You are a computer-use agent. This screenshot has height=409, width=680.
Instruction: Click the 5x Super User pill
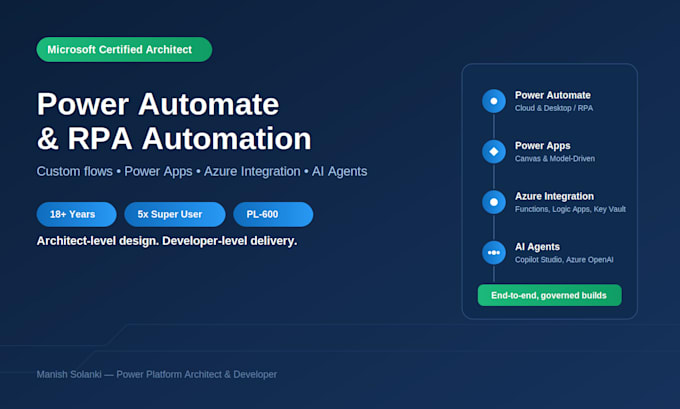click(x=175, y=214)
